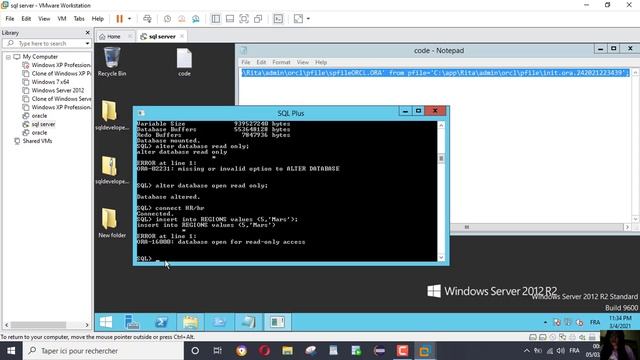Switch to Unity mode icon

(258, 19)
